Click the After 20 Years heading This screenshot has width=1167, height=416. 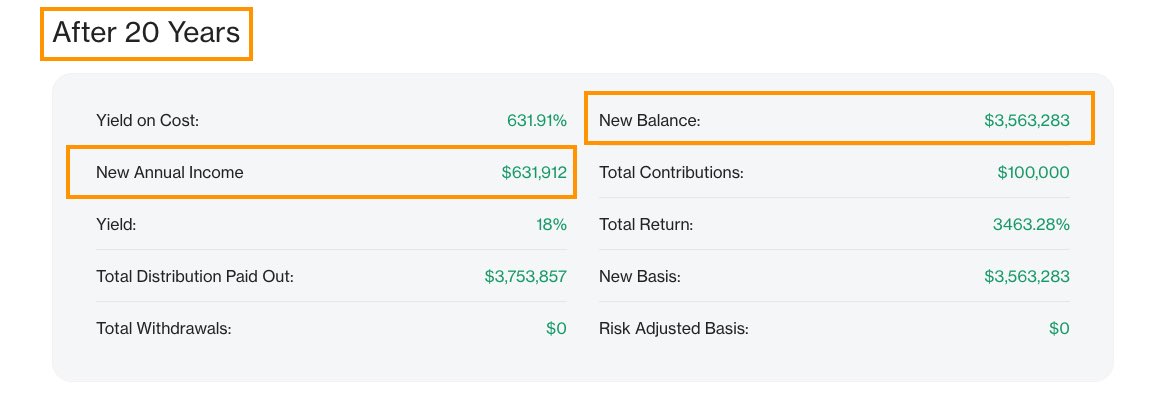146,33
